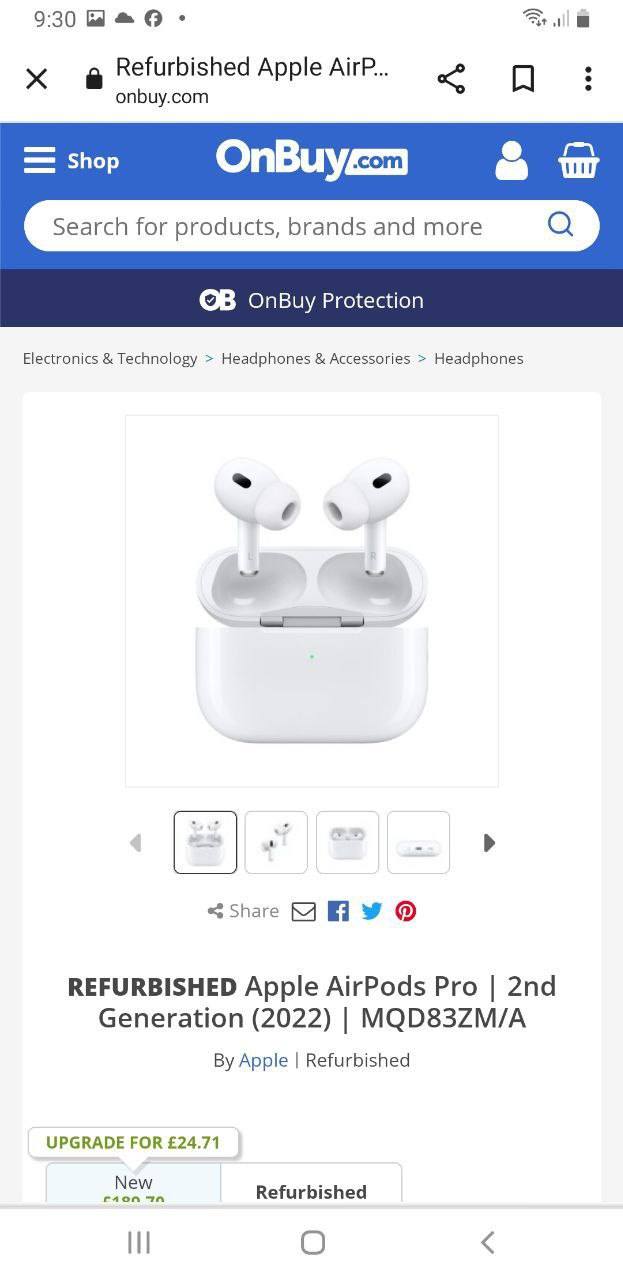Open Headphones & Accessories breadcrumb
This screenshot has width=623, height=1280.
pos(316,358)
